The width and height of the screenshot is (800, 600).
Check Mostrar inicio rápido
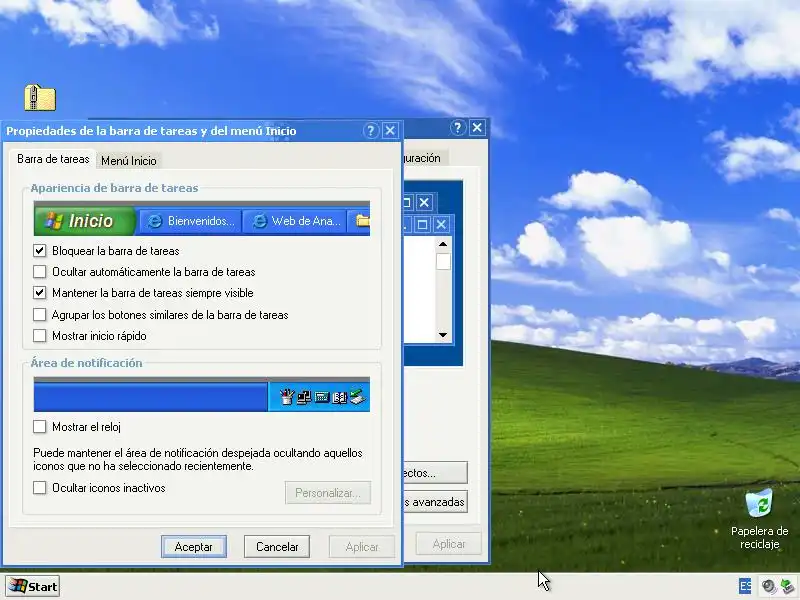pos(39,336)
